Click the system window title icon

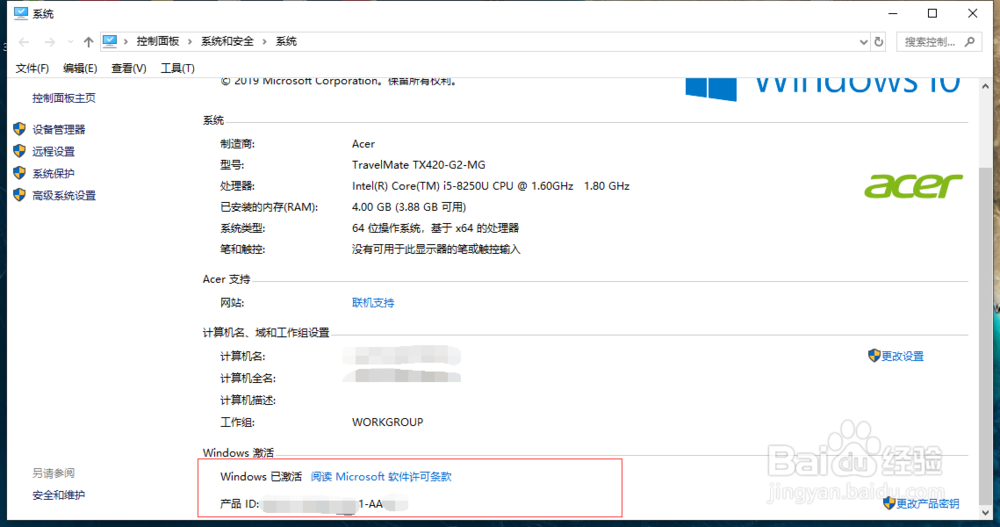click(21, 13)
